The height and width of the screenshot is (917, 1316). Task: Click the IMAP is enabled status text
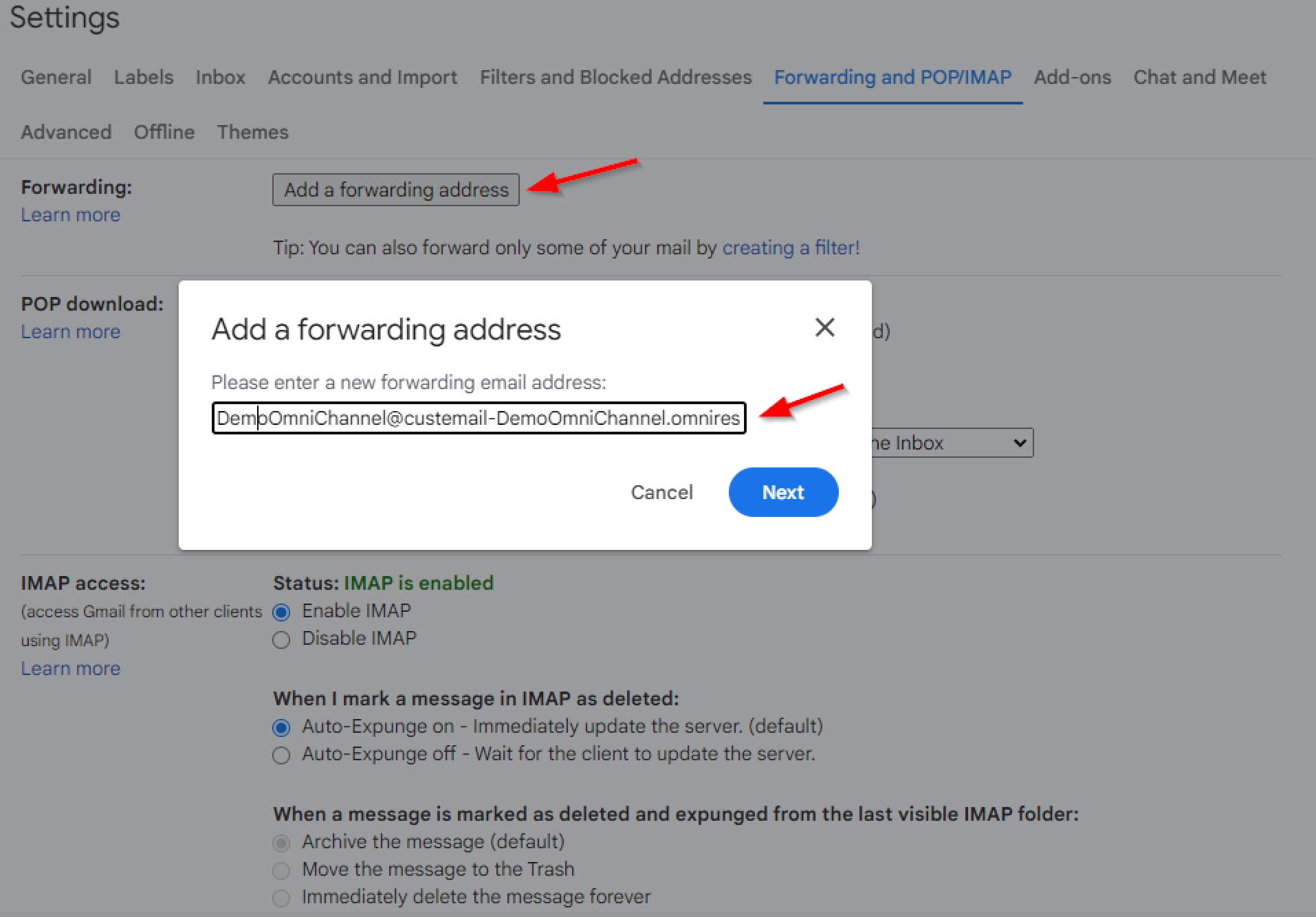[419, 583]
